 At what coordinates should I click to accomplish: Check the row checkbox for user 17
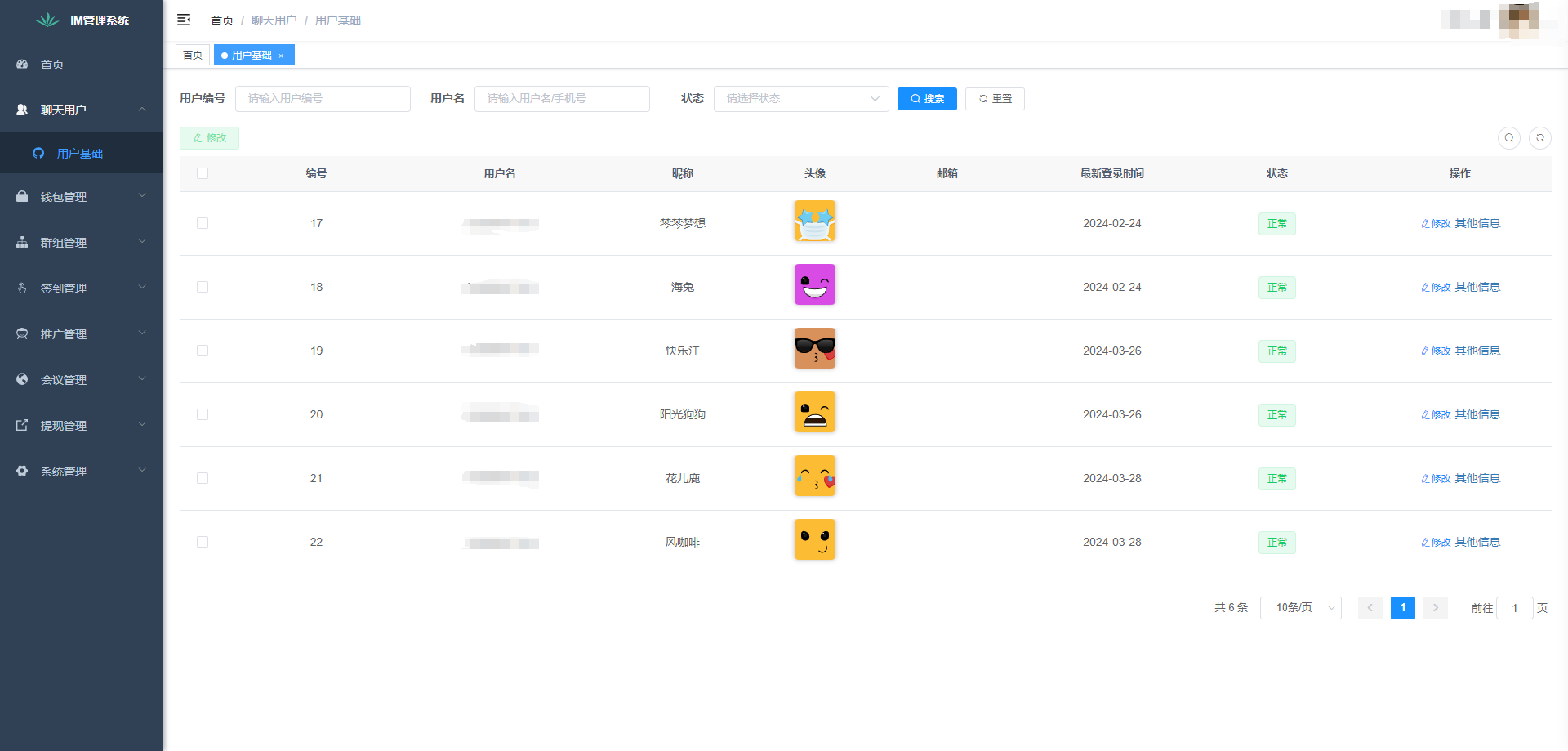click(203, 223)
